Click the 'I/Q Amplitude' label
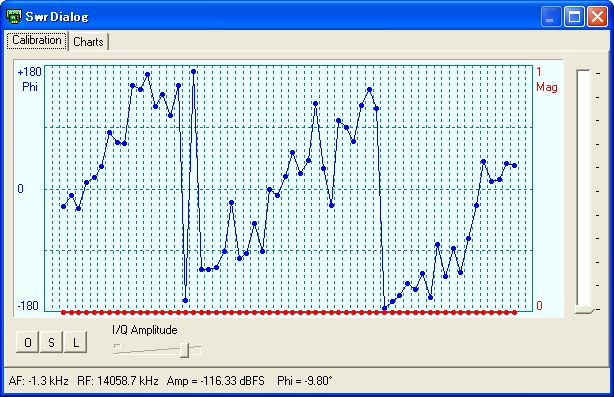The width and height of the screenshot is (614, 397). coord(144,330)
